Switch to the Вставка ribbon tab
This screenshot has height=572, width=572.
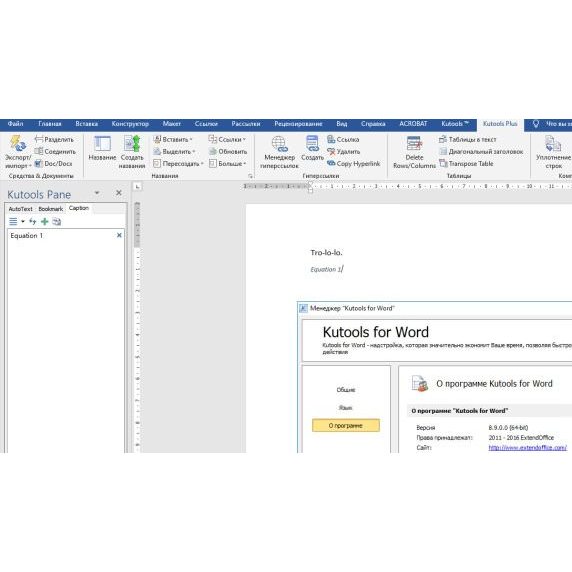(x=87, y=124)
